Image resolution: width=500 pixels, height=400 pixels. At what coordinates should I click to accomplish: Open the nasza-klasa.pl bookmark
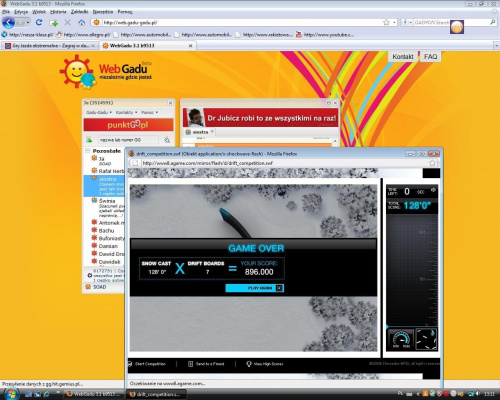click(28, 34)
